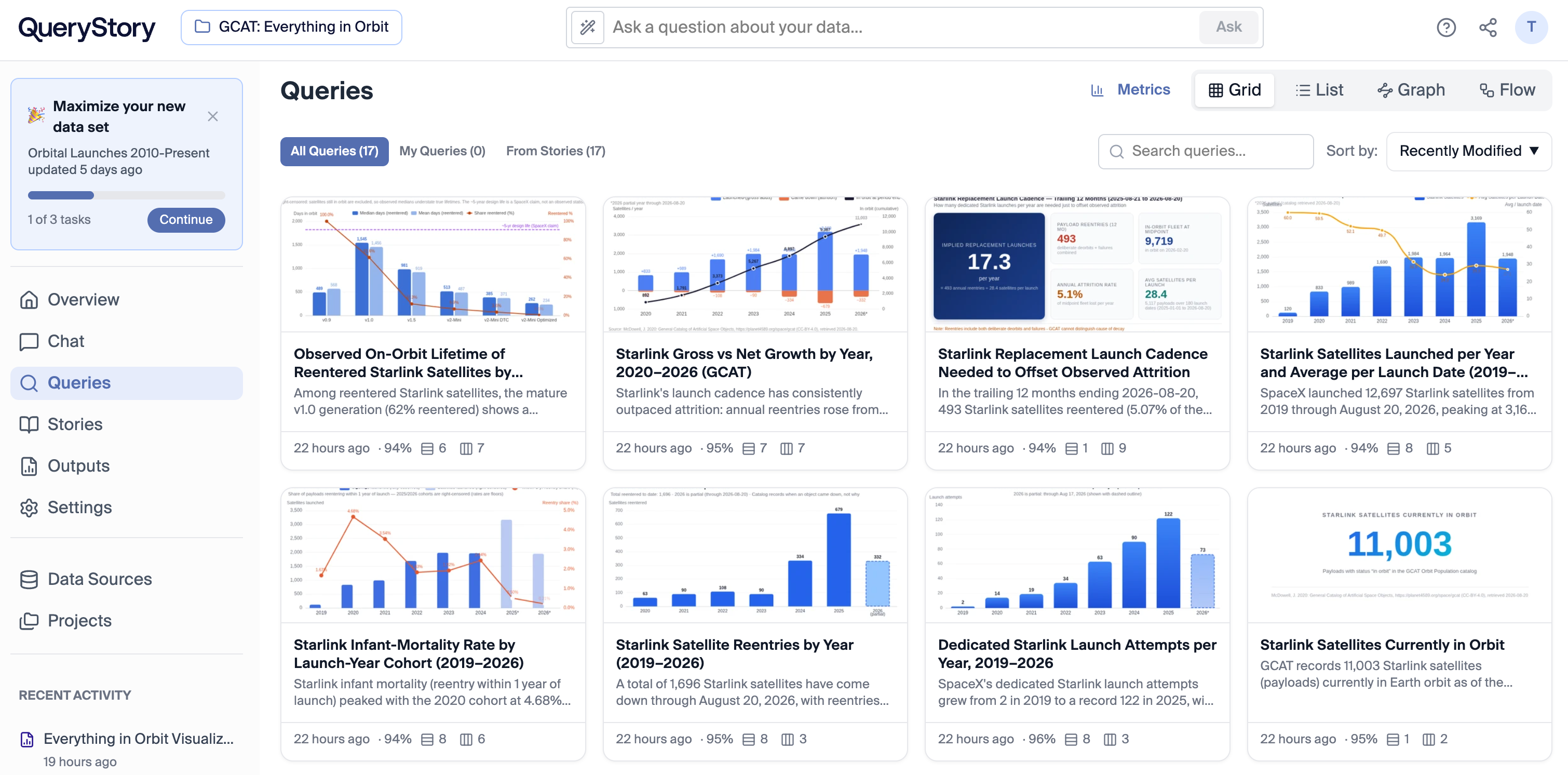Click Starlink Replacement Launch Cadence description text
The width and height of the screenshot is (1568, 775).
point(1075,402)
